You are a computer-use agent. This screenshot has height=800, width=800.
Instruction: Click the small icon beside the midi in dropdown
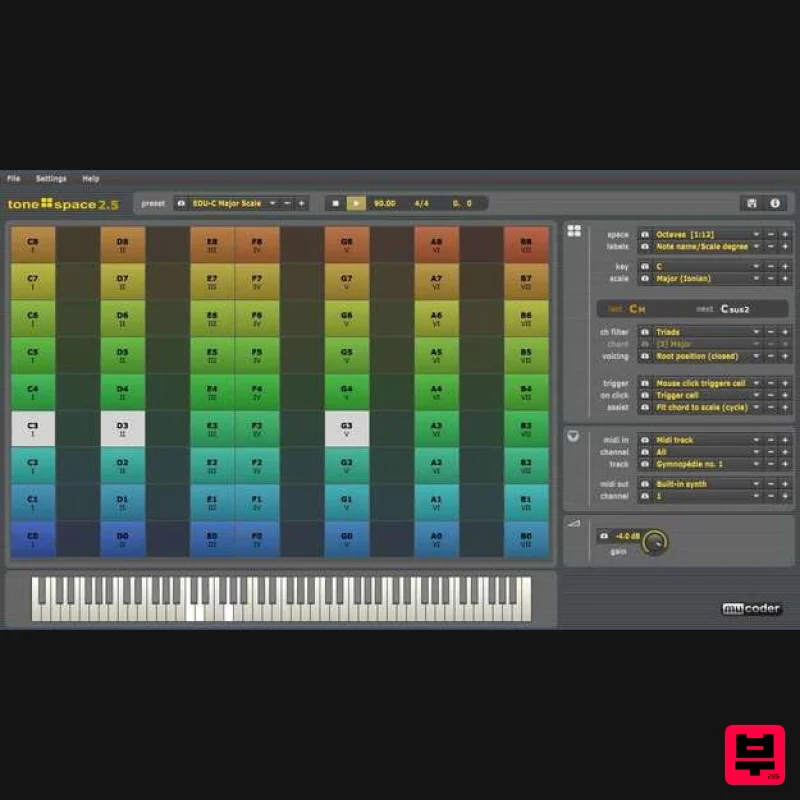[645, 440]
